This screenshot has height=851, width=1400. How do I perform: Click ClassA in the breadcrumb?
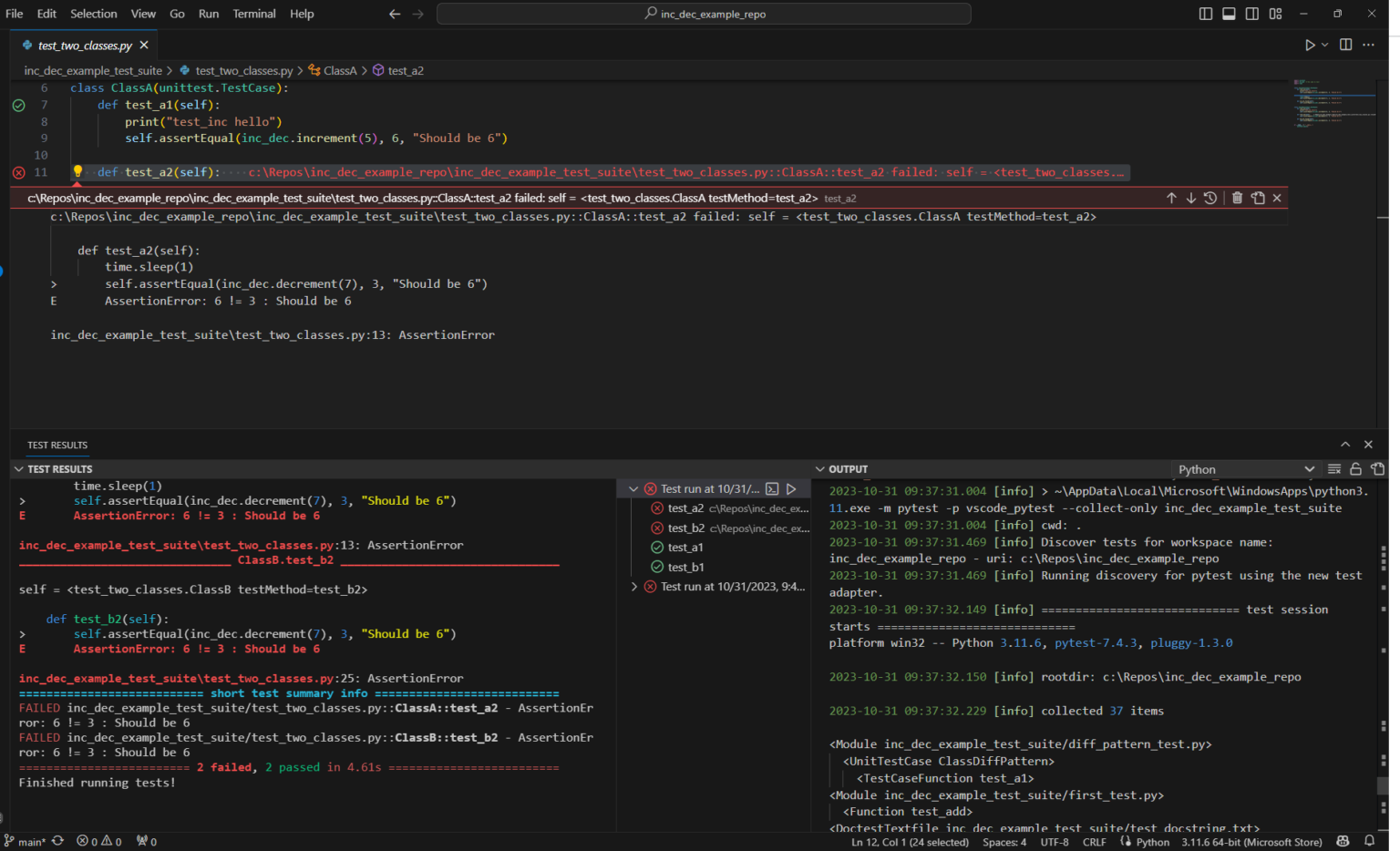339,70
